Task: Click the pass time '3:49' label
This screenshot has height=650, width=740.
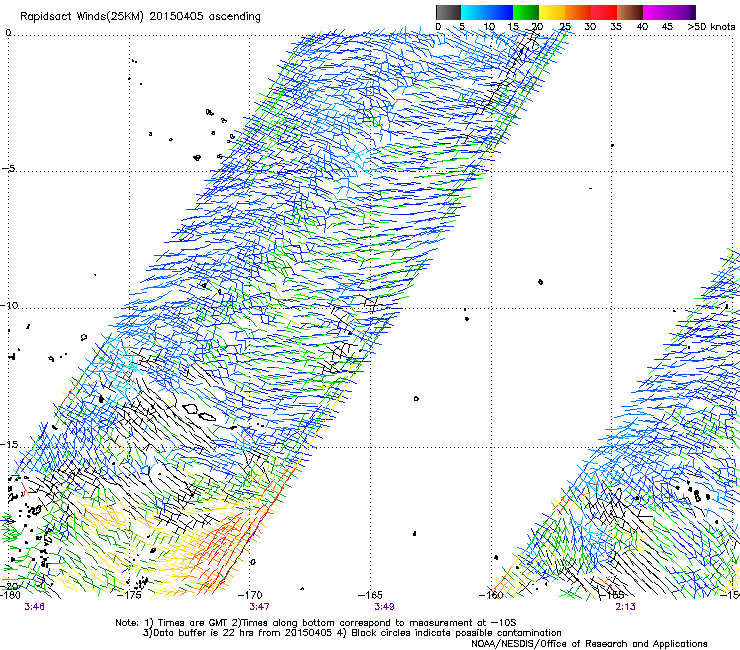Action: 384,607
